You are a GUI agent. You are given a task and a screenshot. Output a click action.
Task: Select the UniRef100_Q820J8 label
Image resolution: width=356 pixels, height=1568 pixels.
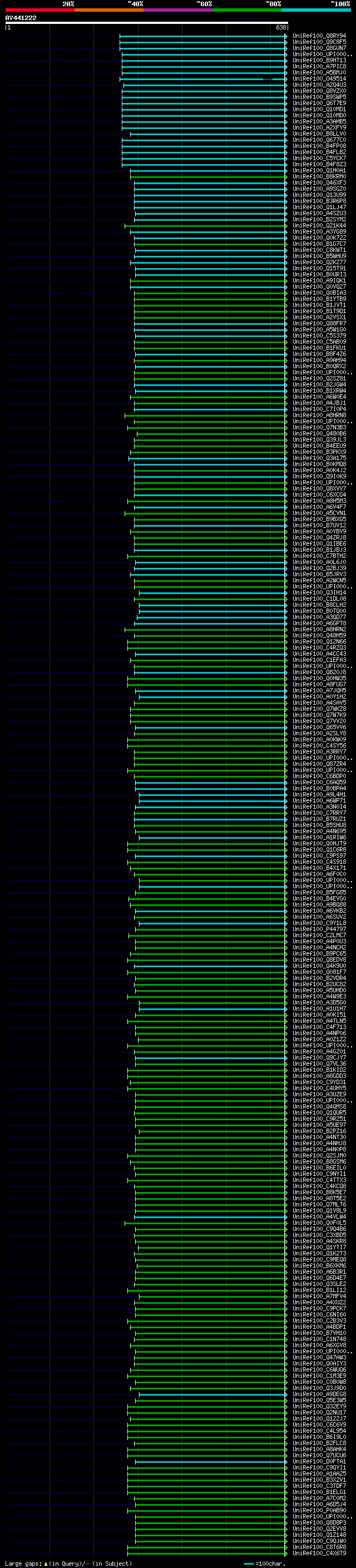pyautogui.click(x=319, y=672)
